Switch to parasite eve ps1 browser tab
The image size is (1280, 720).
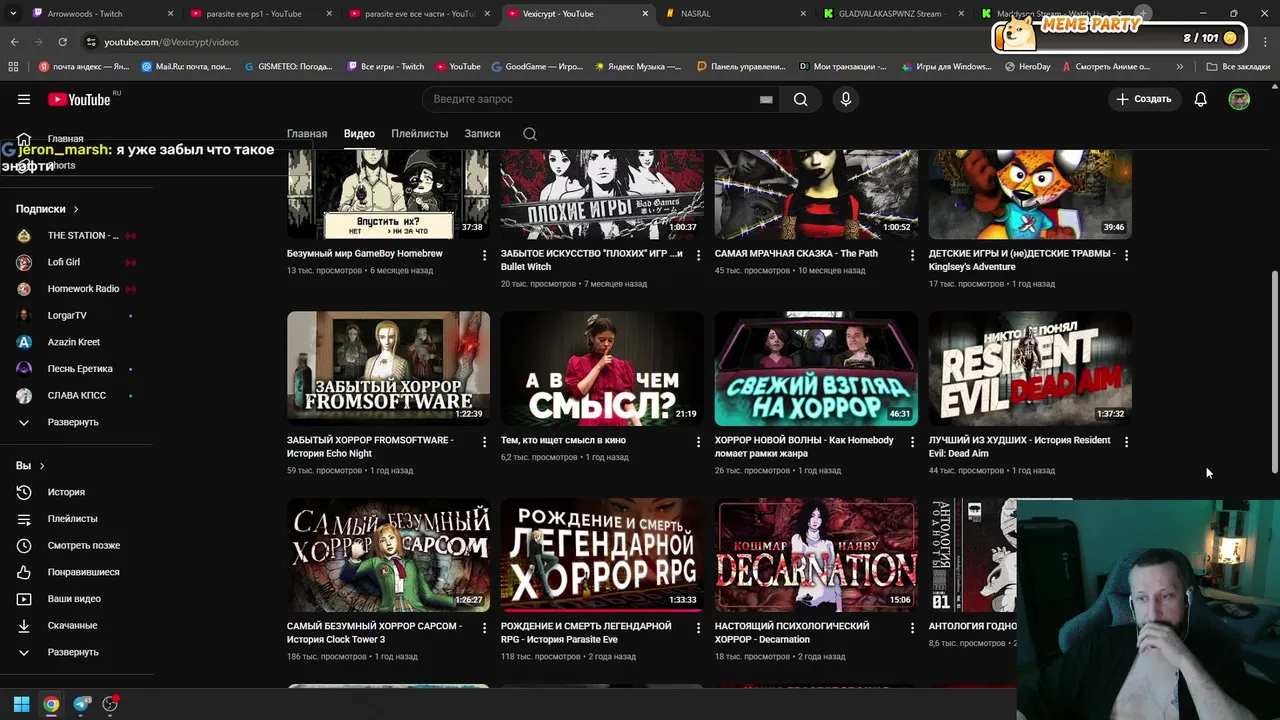(260, 14)
